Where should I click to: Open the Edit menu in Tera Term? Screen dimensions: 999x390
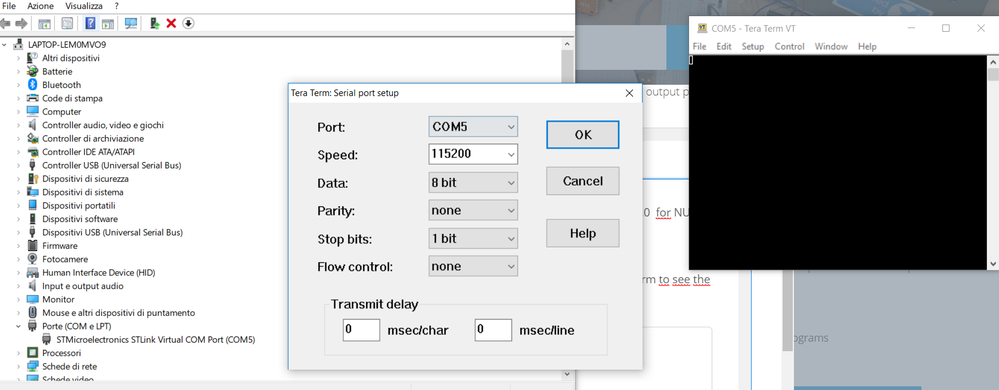724,47
